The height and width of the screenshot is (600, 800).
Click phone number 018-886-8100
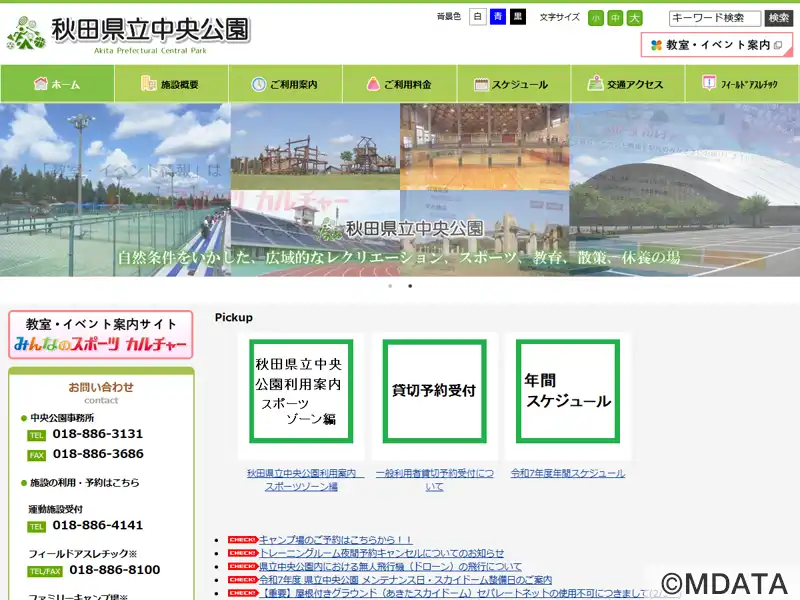point(115,570)
